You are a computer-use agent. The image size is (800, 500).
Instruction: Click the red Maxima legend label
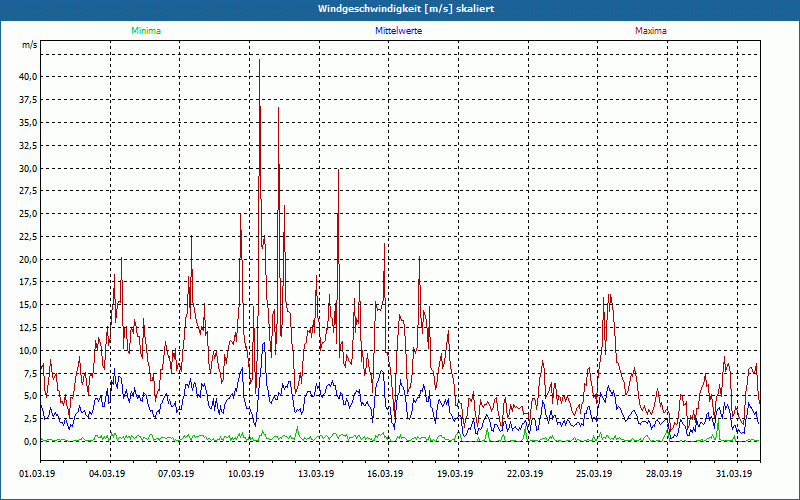651,31
